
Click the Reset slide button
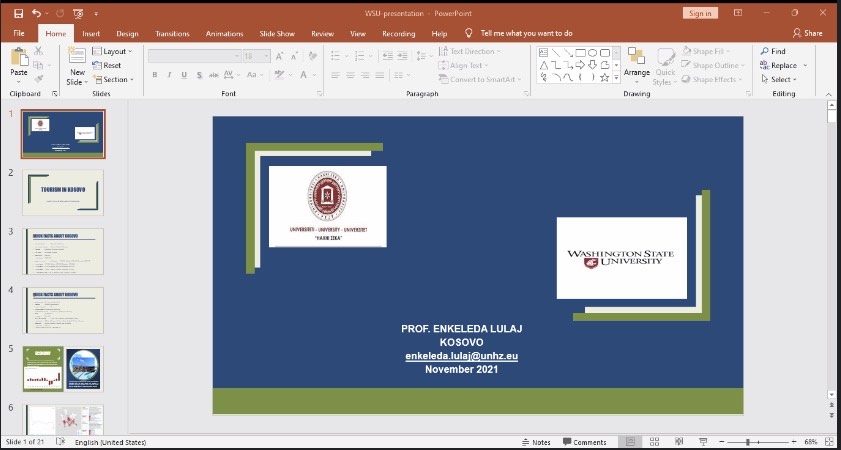(x=107, y=65)
